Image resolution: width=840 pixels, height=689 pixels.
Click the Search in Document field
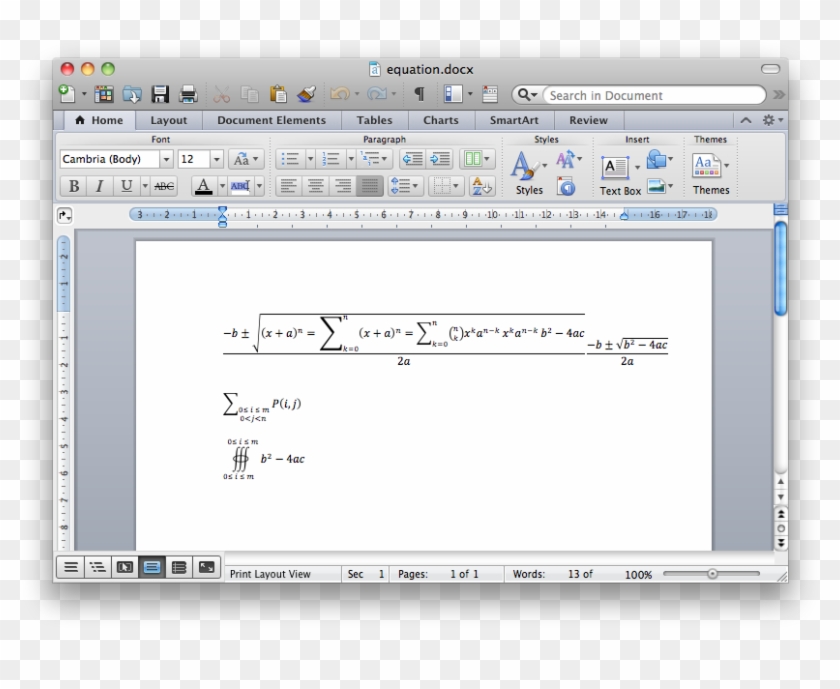650,95
